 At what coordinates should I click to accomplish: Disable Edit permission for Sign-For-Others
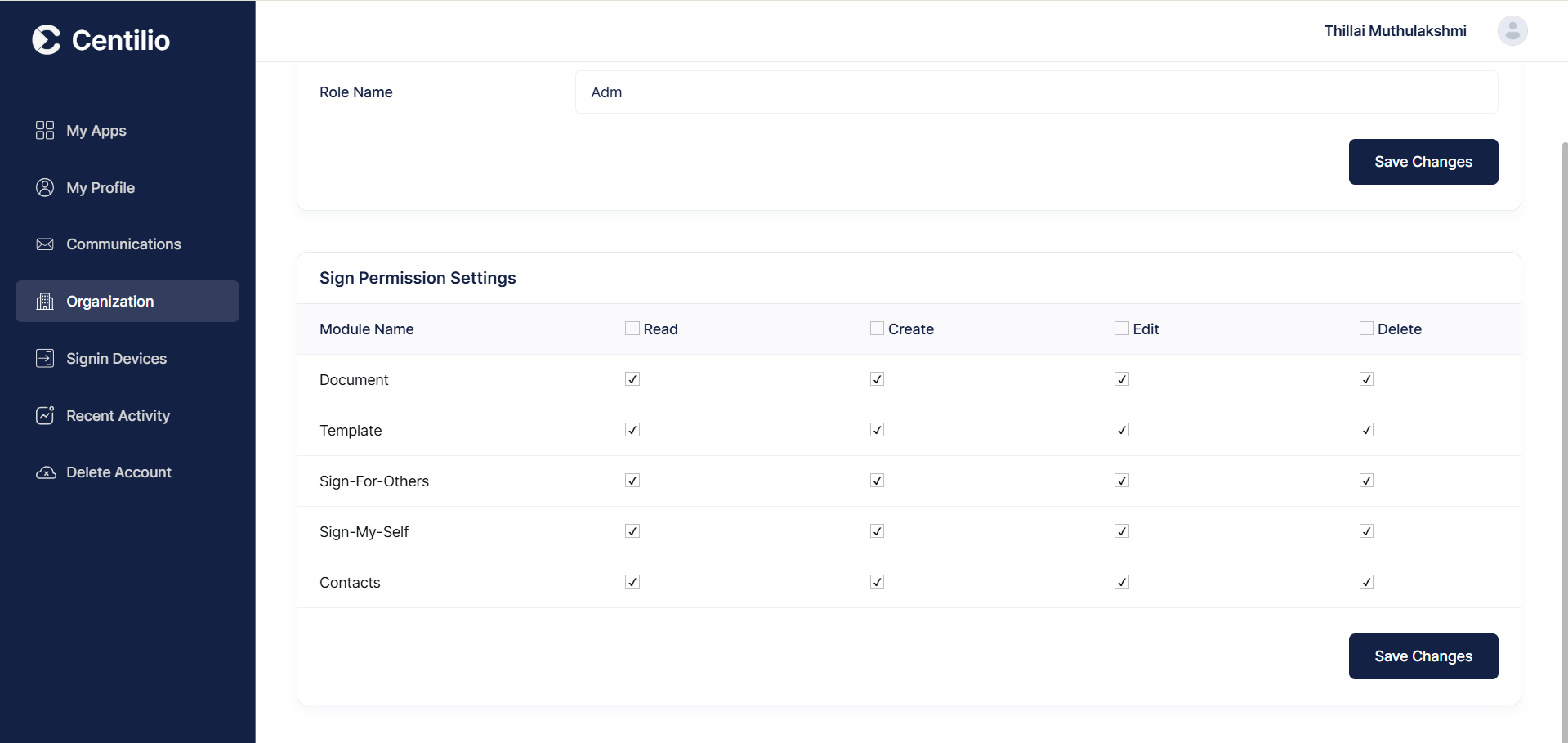[1121, 480]
